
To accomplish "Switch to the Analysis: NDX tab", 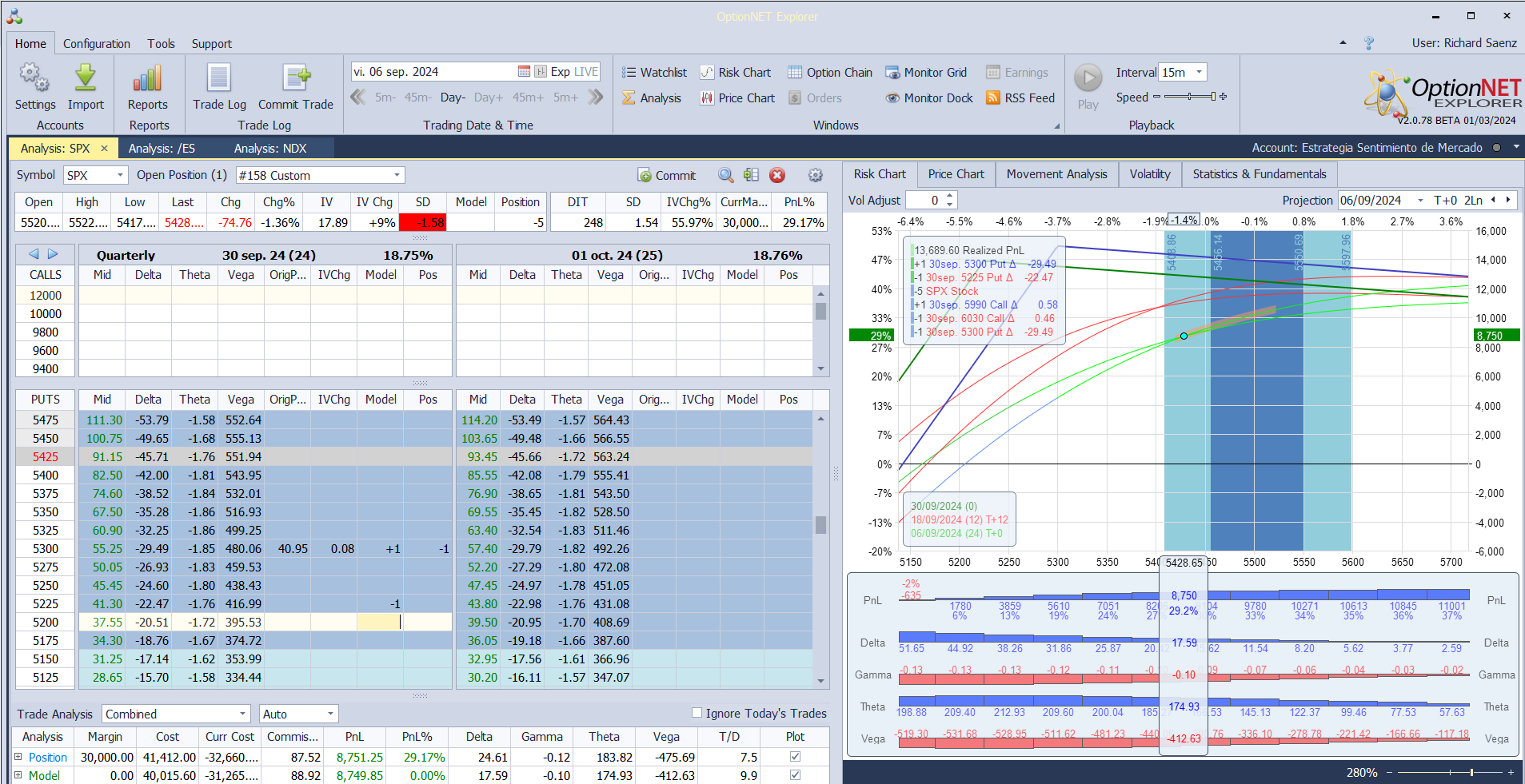I will (x=270, y=148).
